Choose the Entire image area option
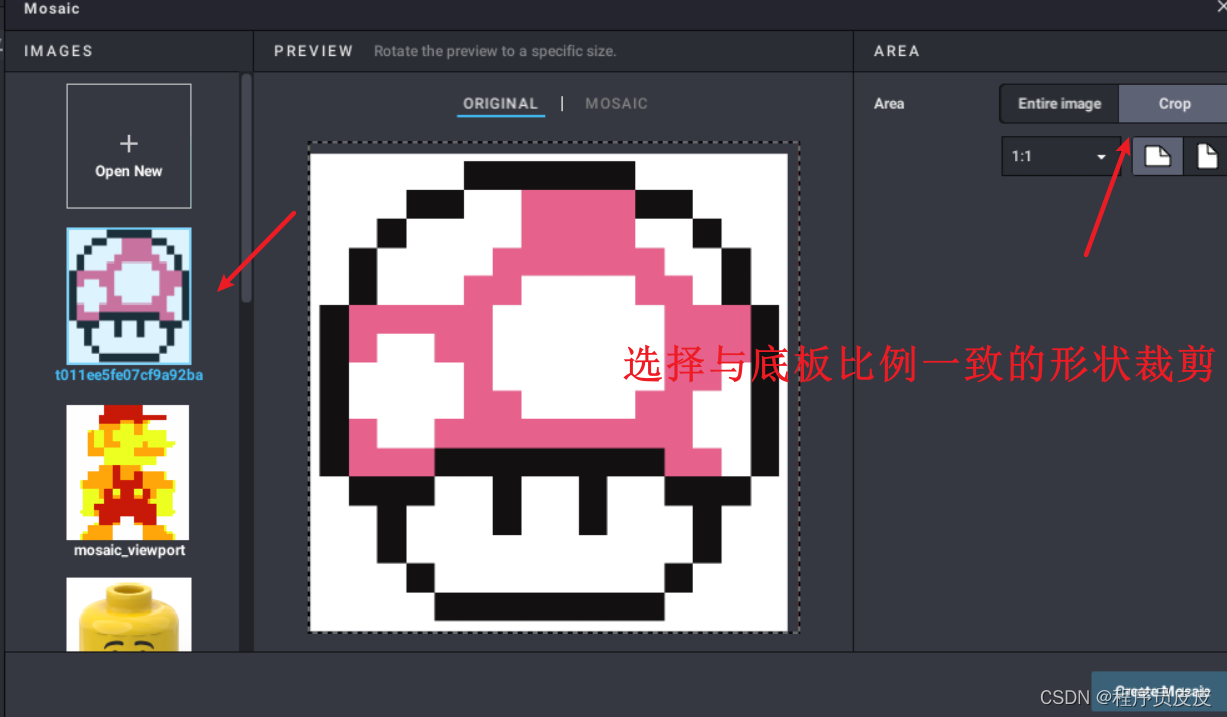 click(1059, 103)
